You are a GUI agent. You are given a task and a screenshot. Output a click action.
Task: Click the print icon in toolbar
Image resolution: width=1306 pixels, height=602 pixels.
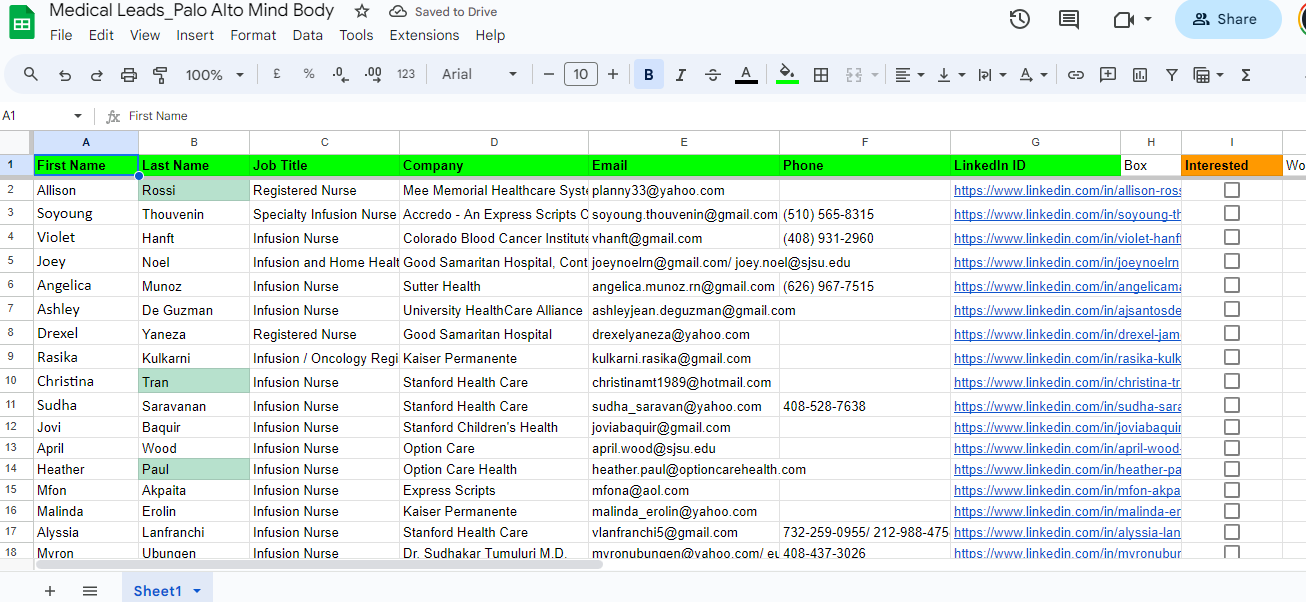pyautogui.click(x=129, y=75)
